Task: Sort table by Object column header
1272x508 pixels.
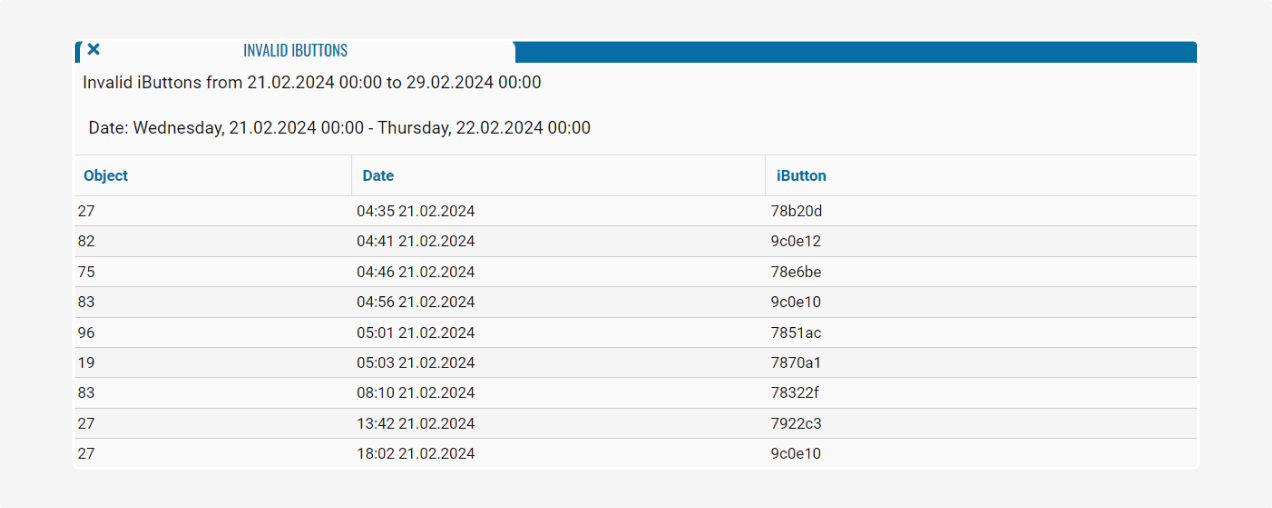Action: pyautogui.click(x=106, y=176)
